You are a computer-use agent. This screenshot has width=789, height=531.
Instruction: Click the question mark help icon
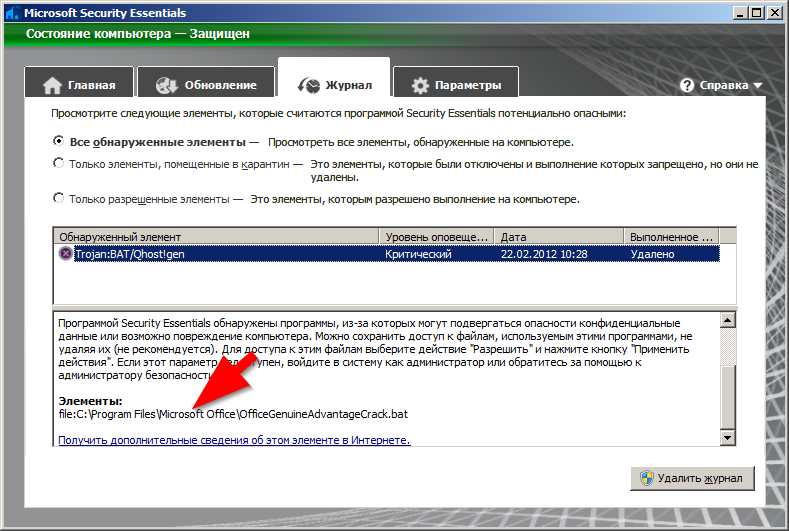(687, 85)
